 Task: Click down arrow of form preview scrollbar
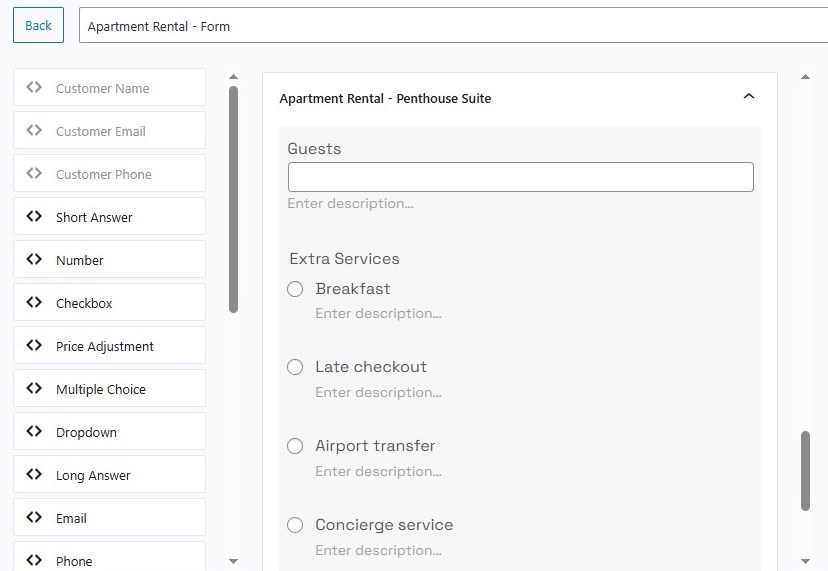pos(805,561)
